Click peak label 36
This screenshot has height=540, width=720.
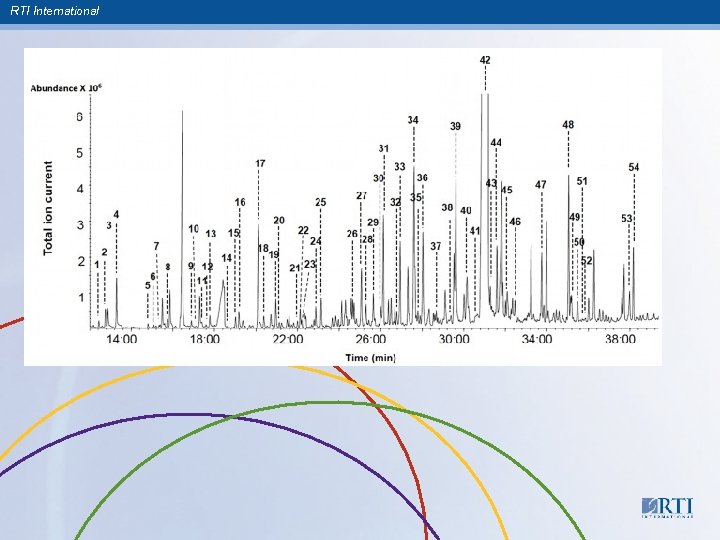[x=422, y=177]
